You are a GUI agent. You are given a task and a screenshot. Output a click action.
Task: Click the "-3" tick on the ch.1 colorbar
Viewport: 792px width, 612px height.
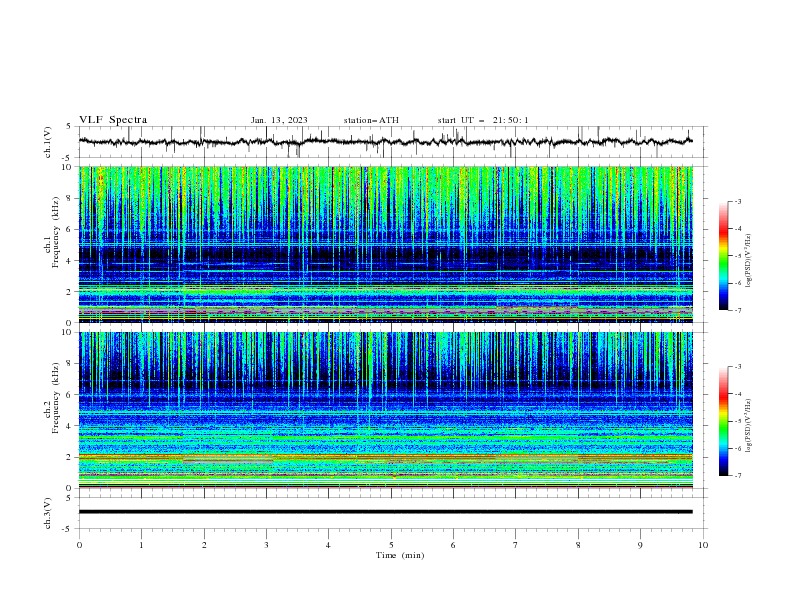(737, 201)
